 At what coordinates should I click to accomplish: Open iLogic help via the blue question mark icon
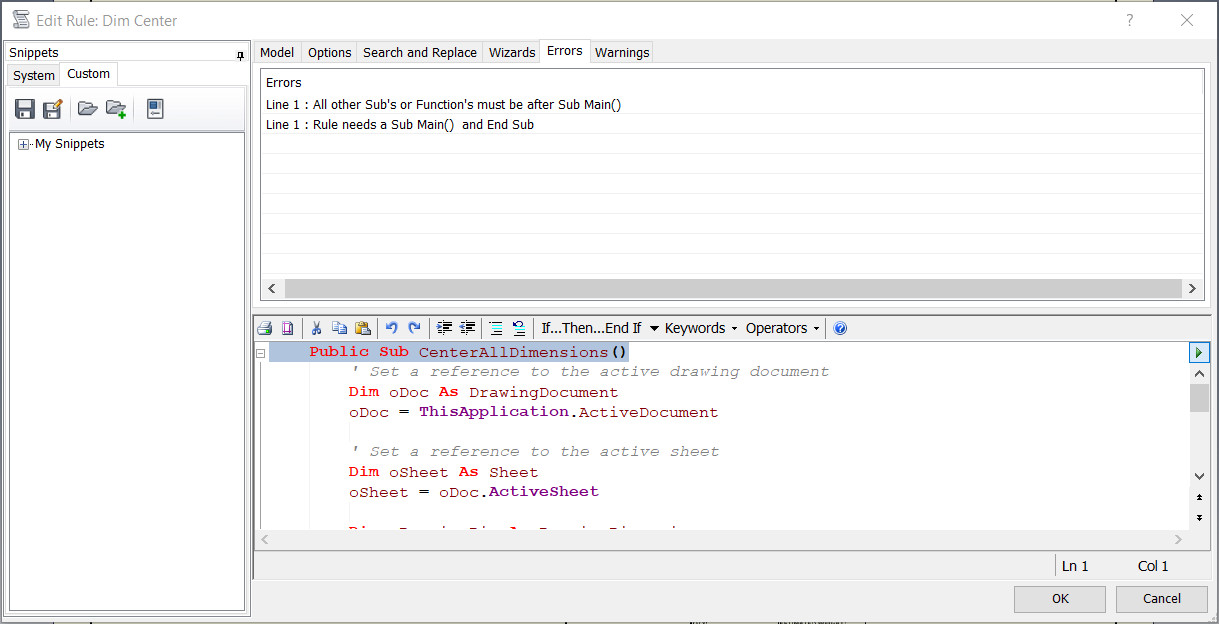point(840,328)
